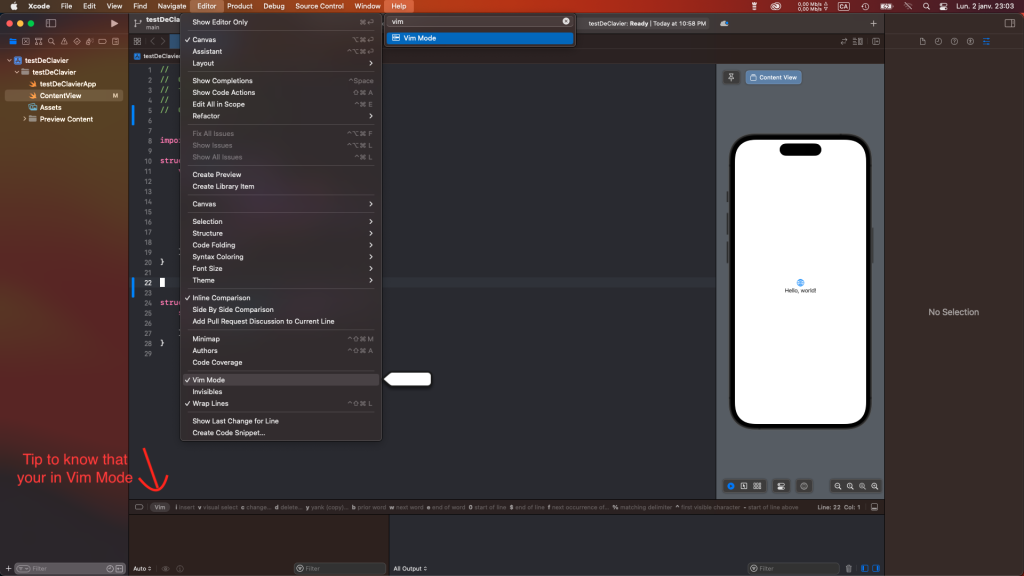Show the File inspector

click(x=923, y=42)
